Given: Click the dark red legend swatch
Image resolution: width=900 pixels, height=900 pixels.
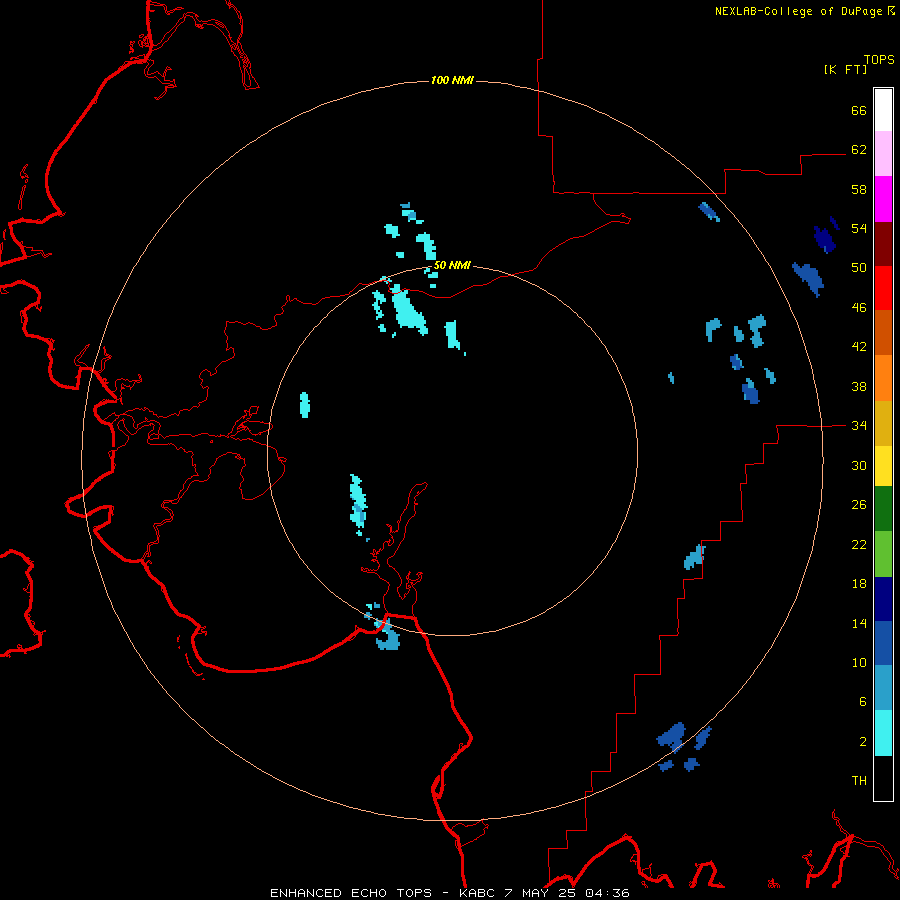Looking at the screenshot, I should point(883,243).
